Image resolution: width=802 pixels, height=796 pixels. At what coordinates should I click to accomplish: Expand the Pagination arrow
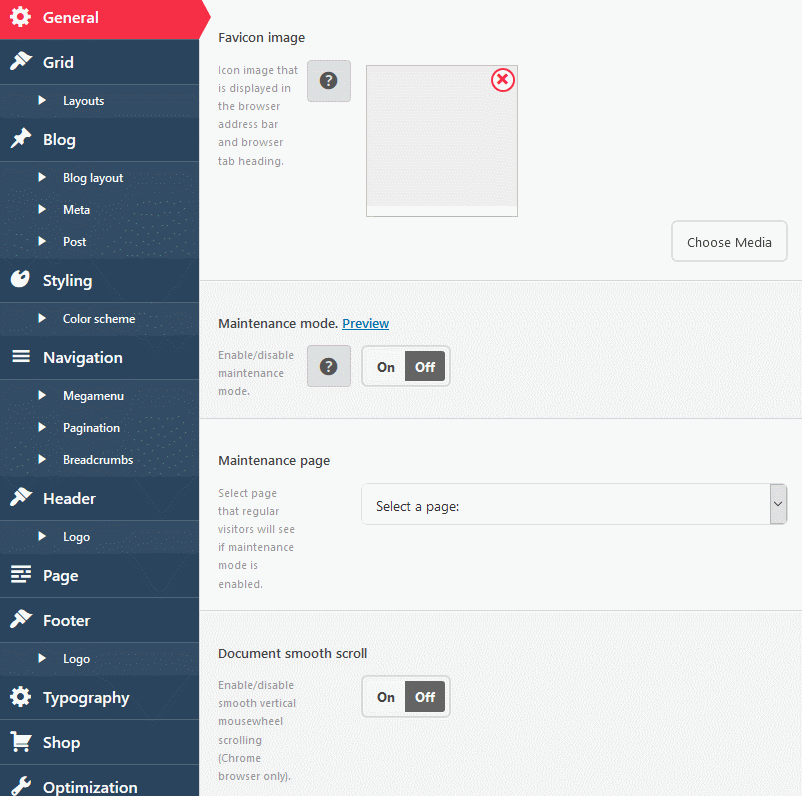coord(42,427)
